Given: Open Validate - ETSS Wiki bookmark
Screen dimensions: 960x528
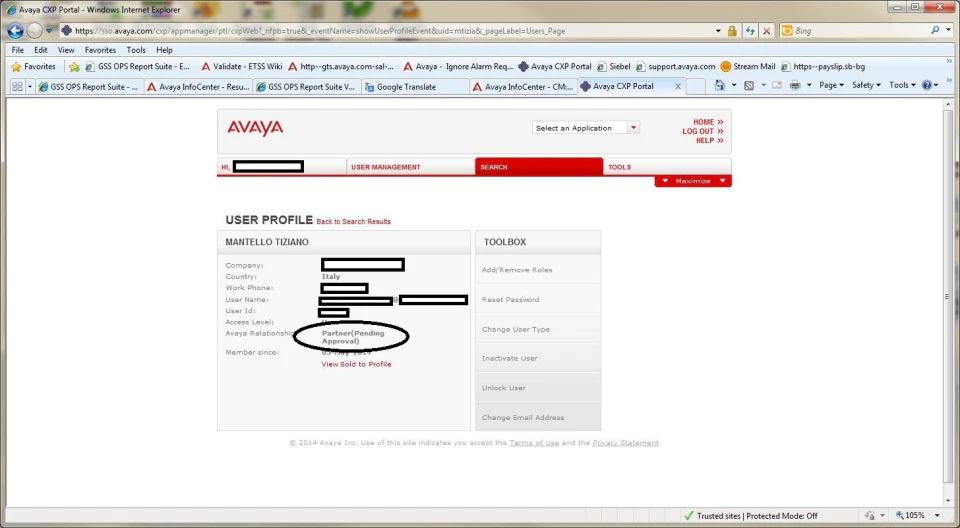Looking at the screenshot, I should (x=242, y=66).
